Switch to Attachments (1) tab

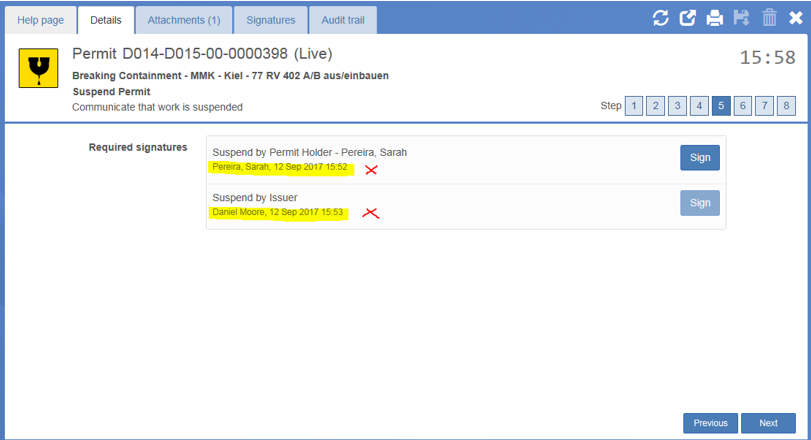coord(184,20)
